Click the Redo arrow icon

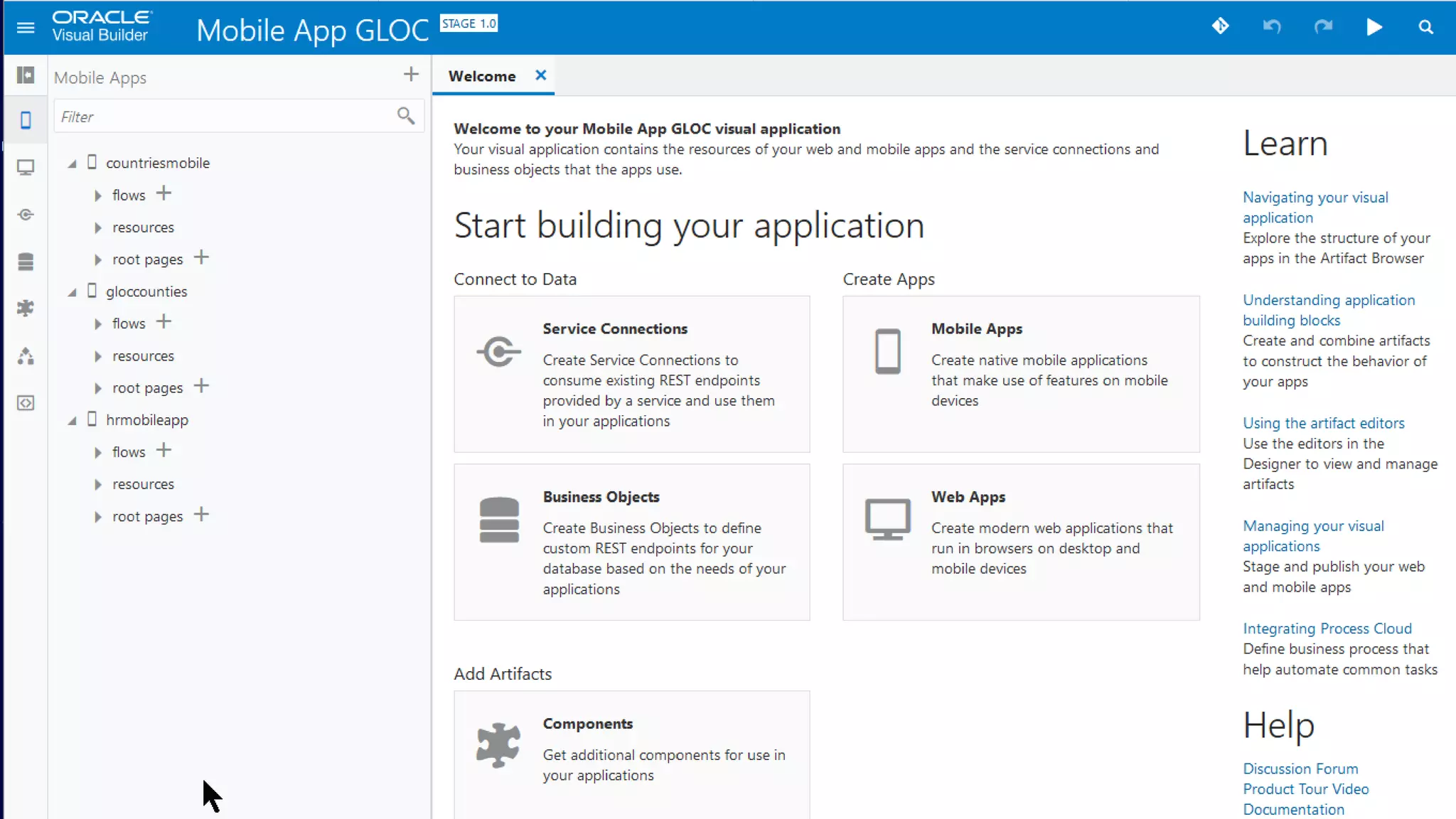[1322, 27]
